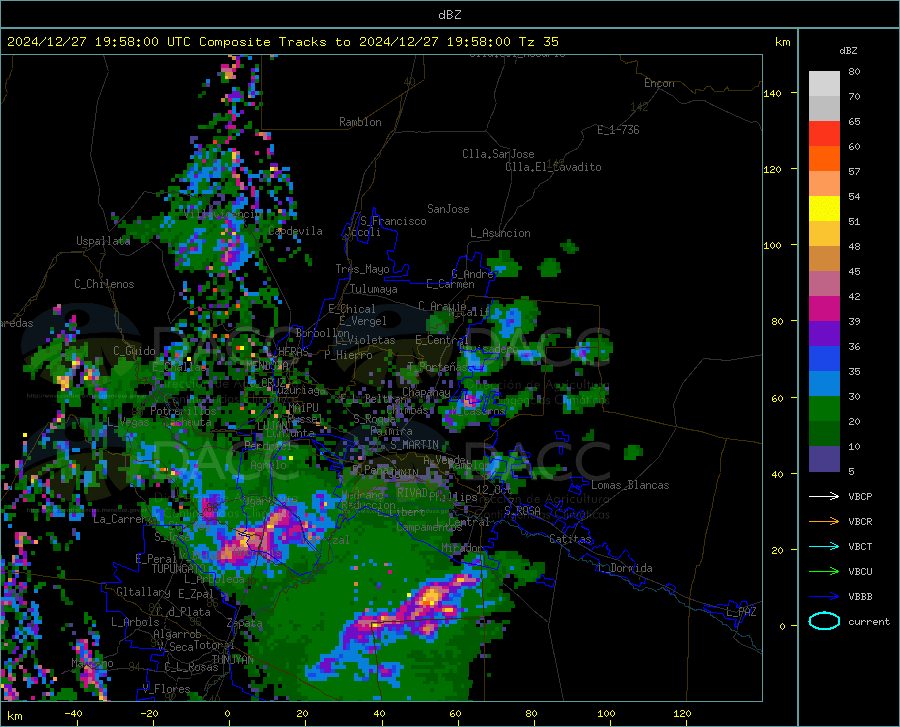Click the 'Clla.El_Cavadito' map label
Screen dimensions: 900x727
(553, 167)
